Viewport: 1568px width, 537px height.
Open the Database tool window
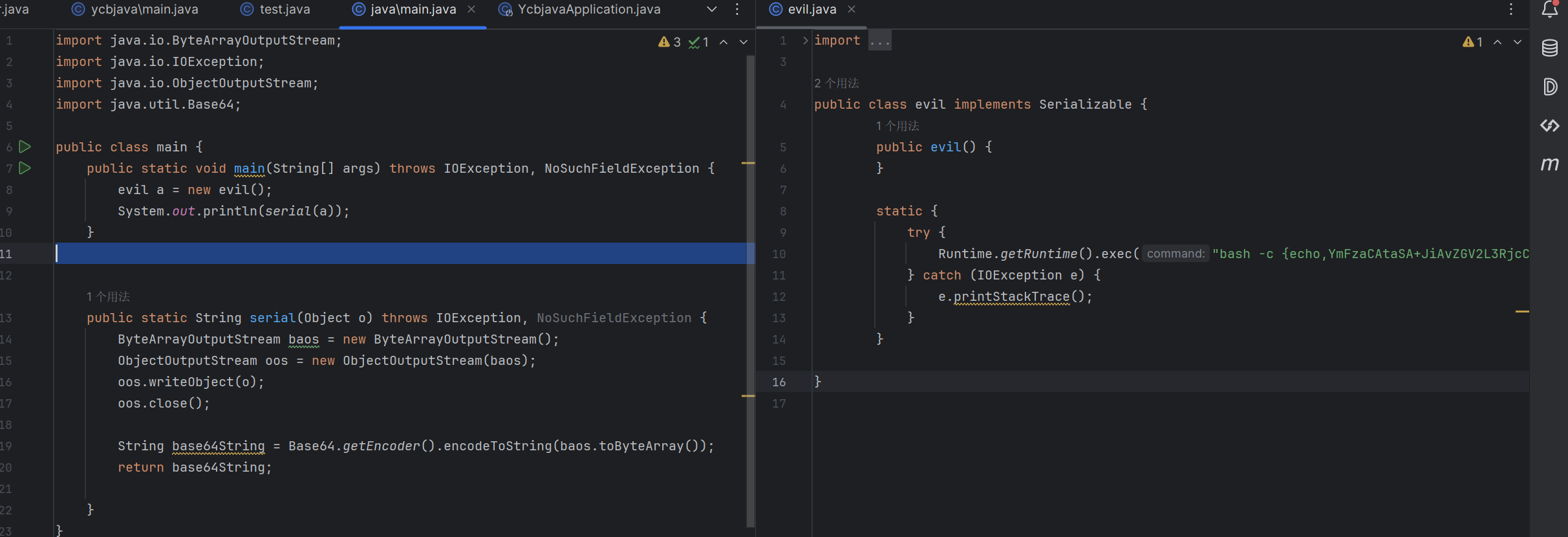[x=1550, y=48]
